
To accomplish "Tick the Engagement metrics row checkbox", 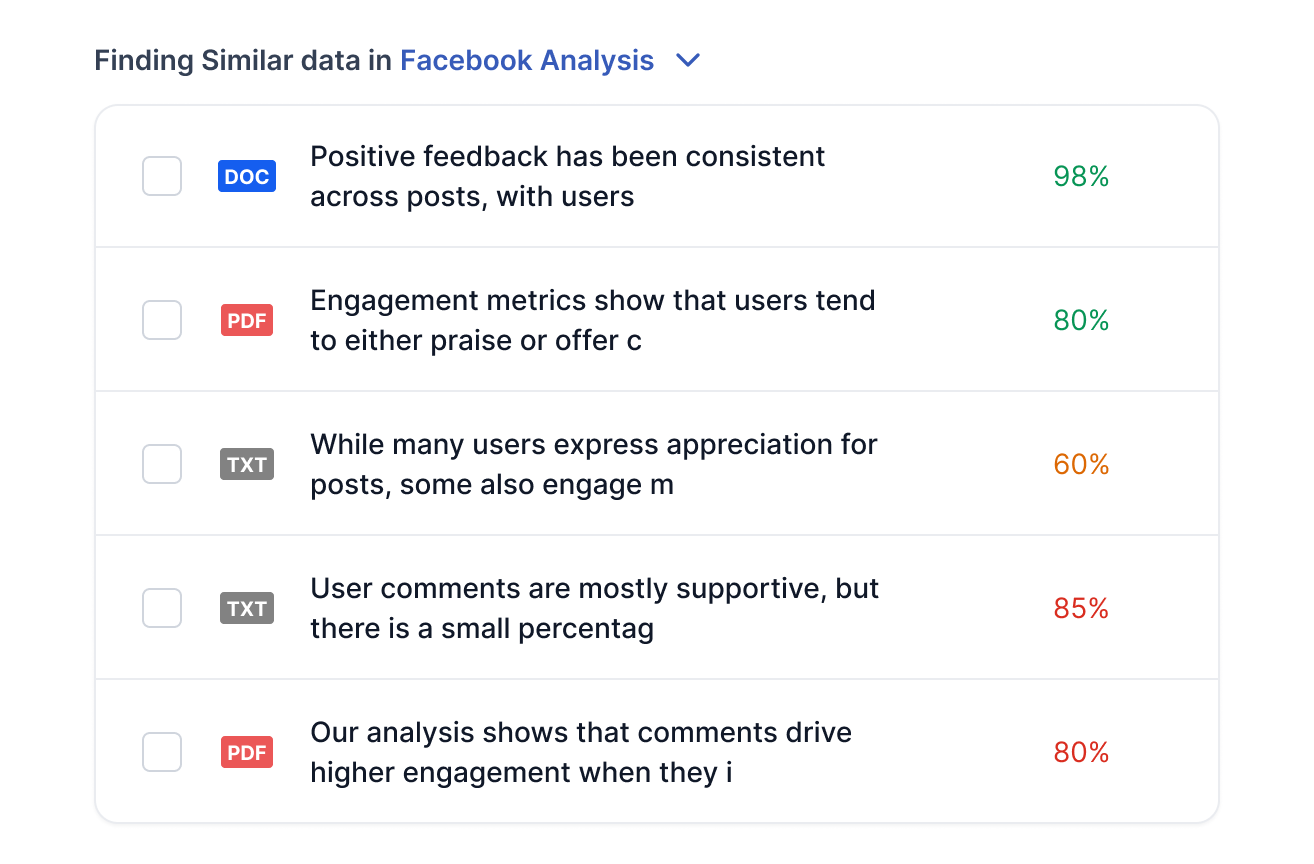I will pos(162,321).
